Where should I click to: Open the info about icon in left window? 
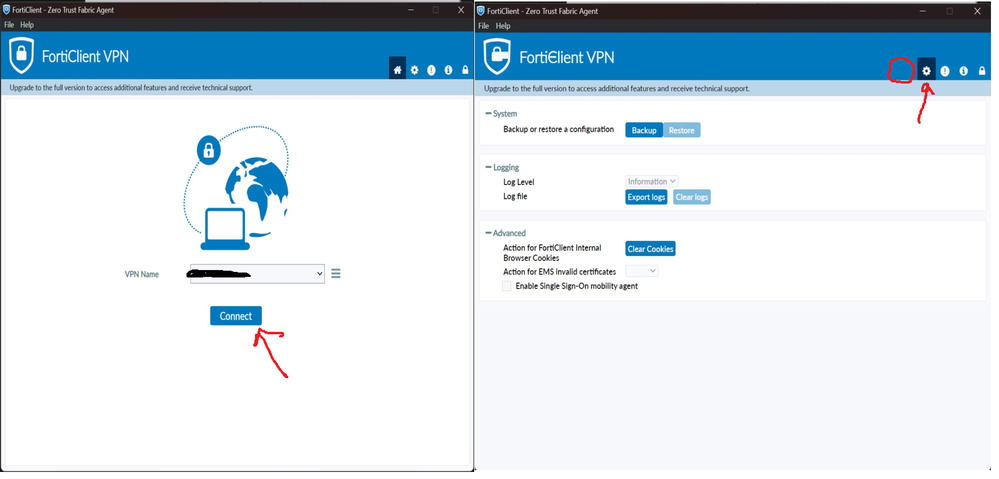[x=449, y=70]
